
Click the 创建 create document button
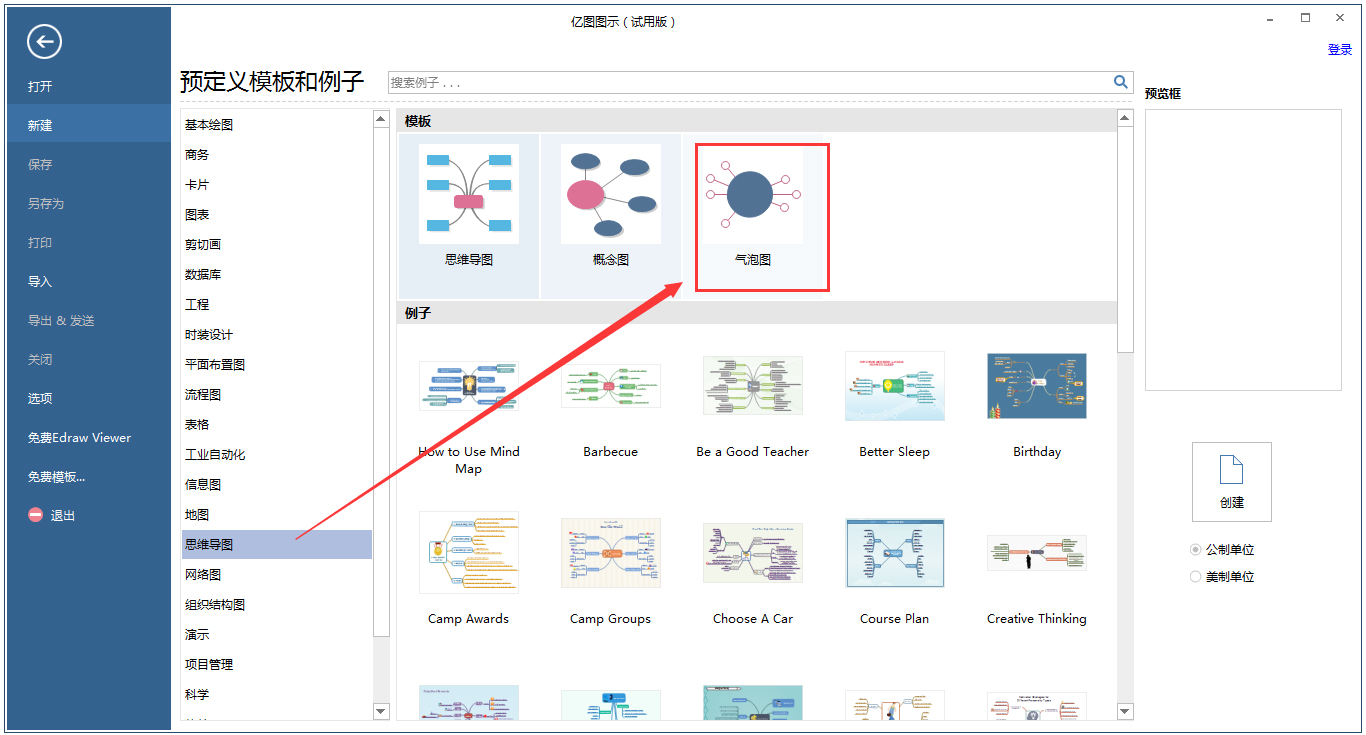pyautogui.click(x=1232, y=482)
